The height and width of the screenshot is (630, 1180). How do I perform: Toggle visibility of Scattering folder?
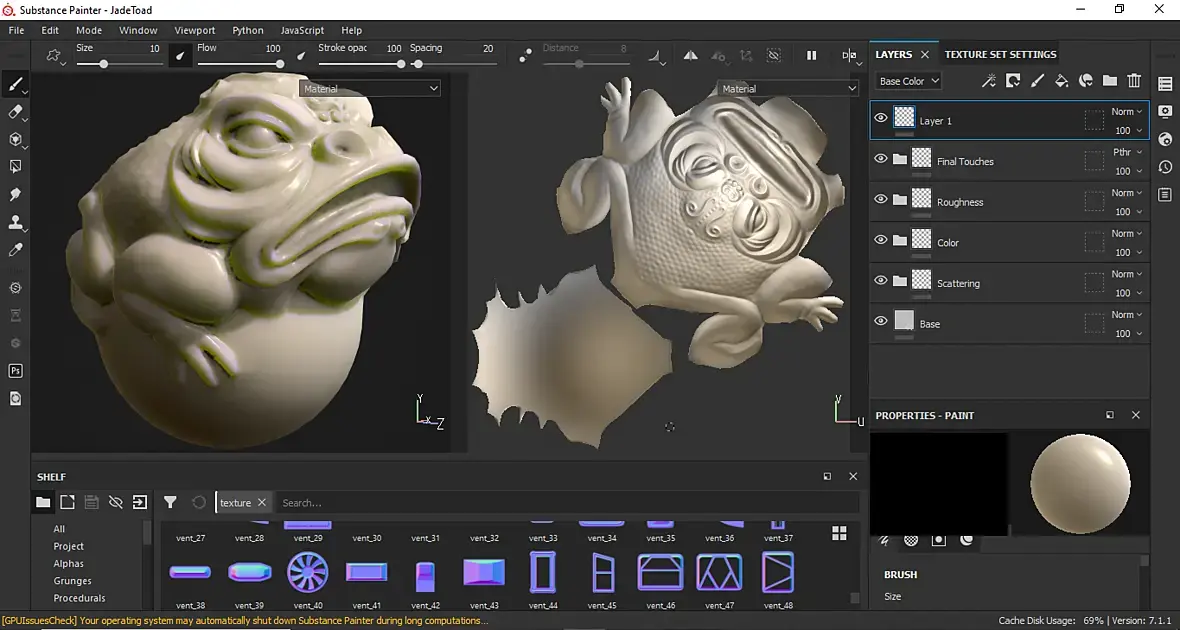pos(880,281)
